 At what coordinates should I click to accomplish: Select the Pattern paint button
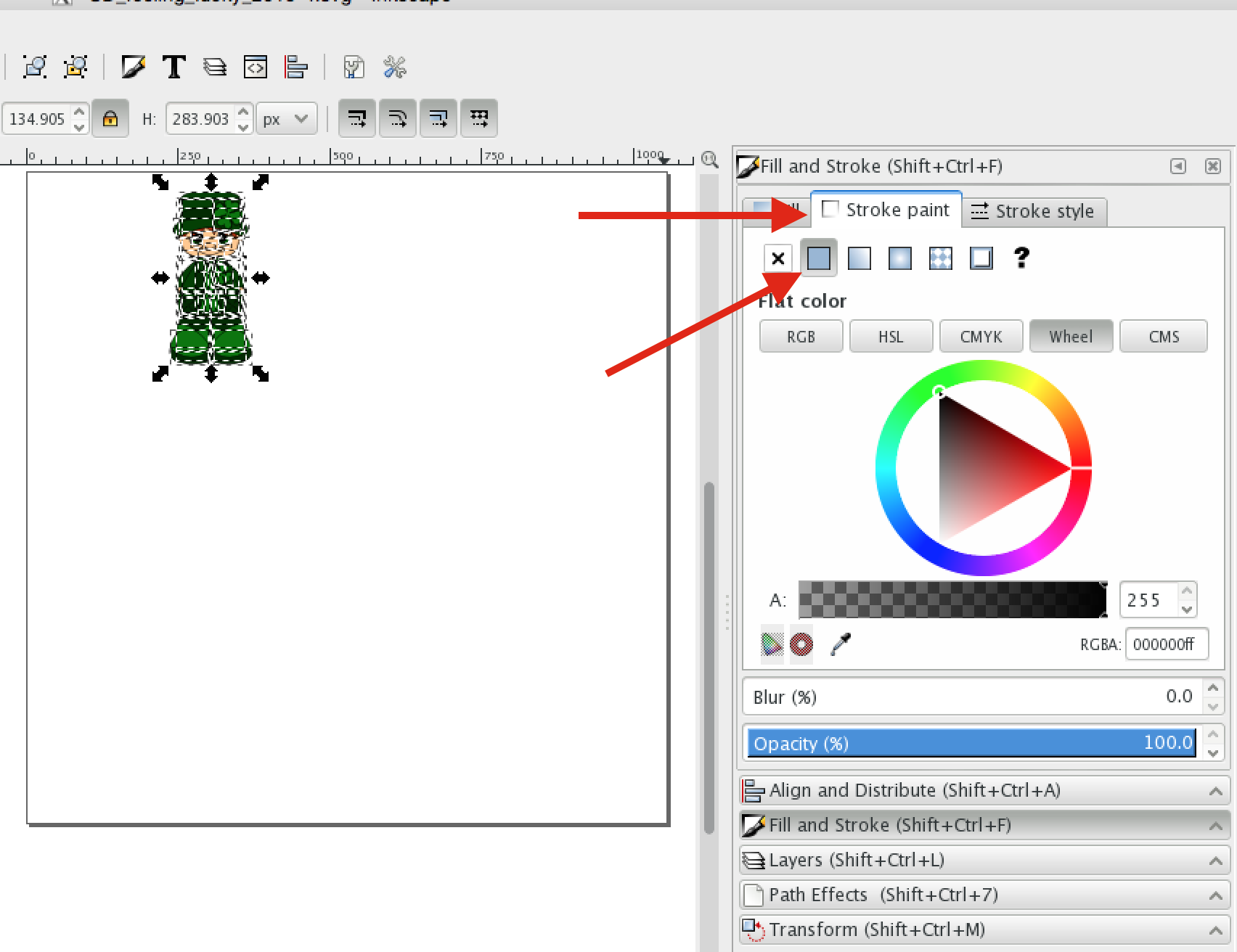coord(941,258)
